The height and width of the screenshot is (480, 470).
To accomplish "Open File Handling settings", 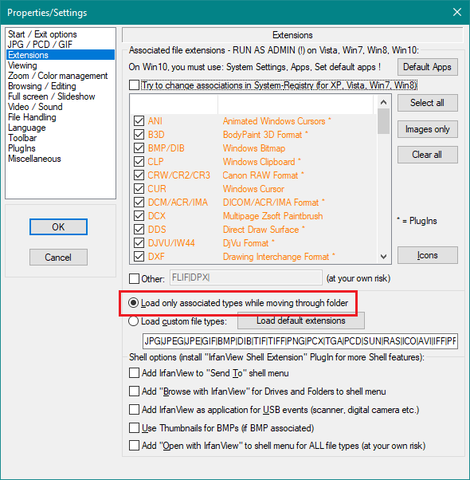I will (x=32, y=117).
